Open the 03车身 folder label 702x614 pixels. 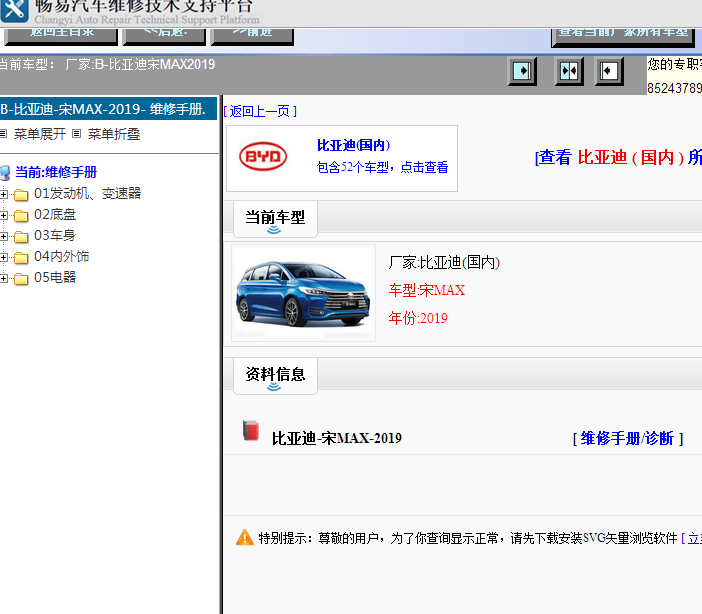(x=55, y=236)
